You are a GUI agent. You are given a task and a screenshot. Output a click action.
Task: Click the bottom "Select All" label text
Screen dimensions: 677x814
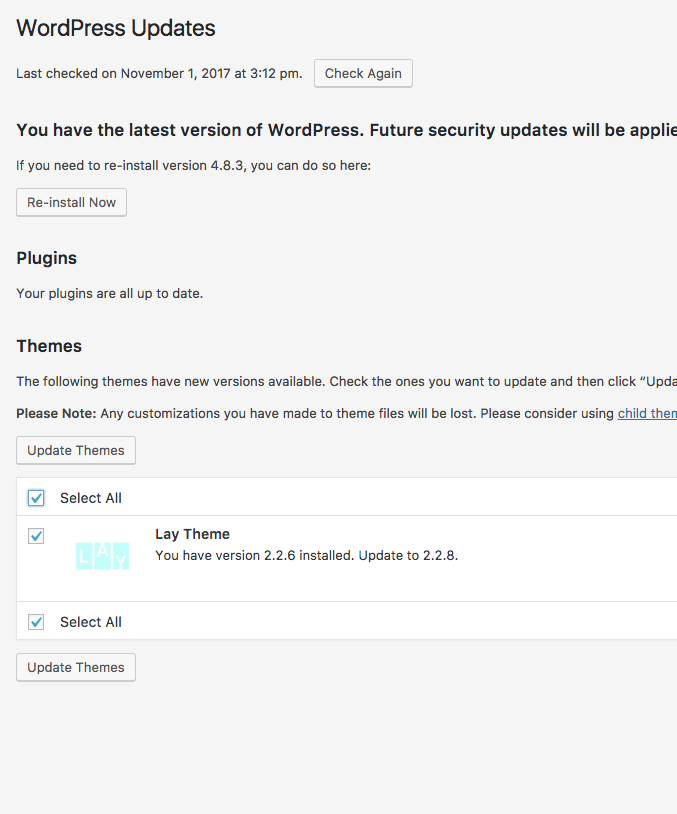tap(91, 622)
